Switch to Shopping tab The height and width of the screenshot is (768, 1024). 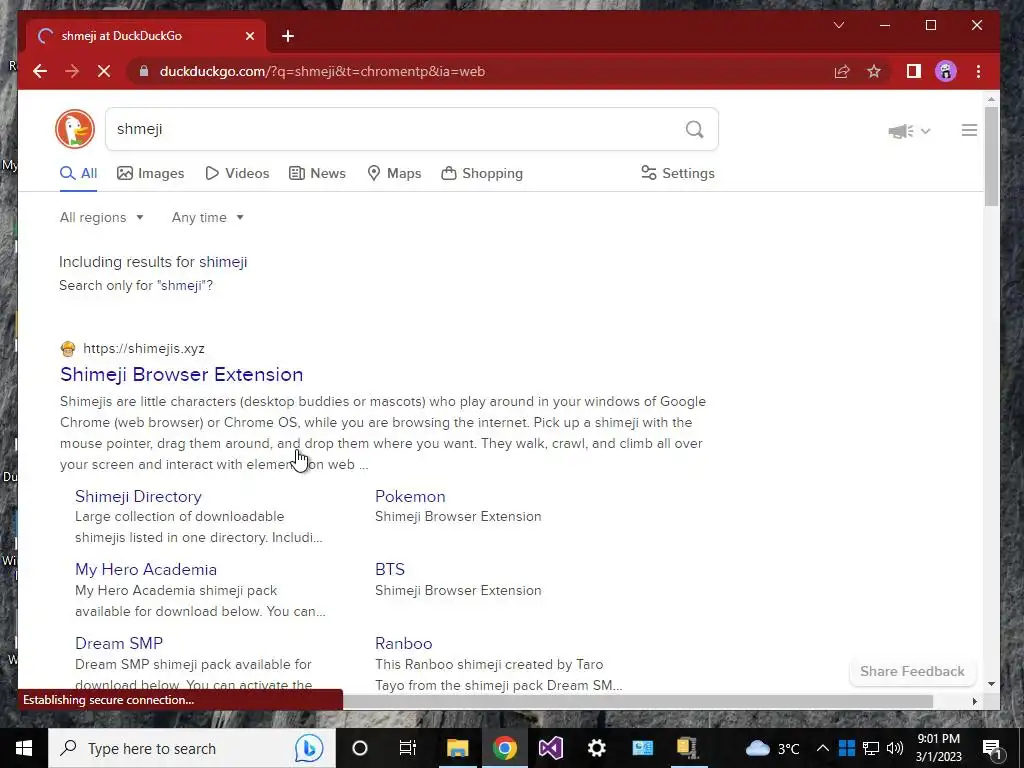pyautogui.click(x=483, y=173)
